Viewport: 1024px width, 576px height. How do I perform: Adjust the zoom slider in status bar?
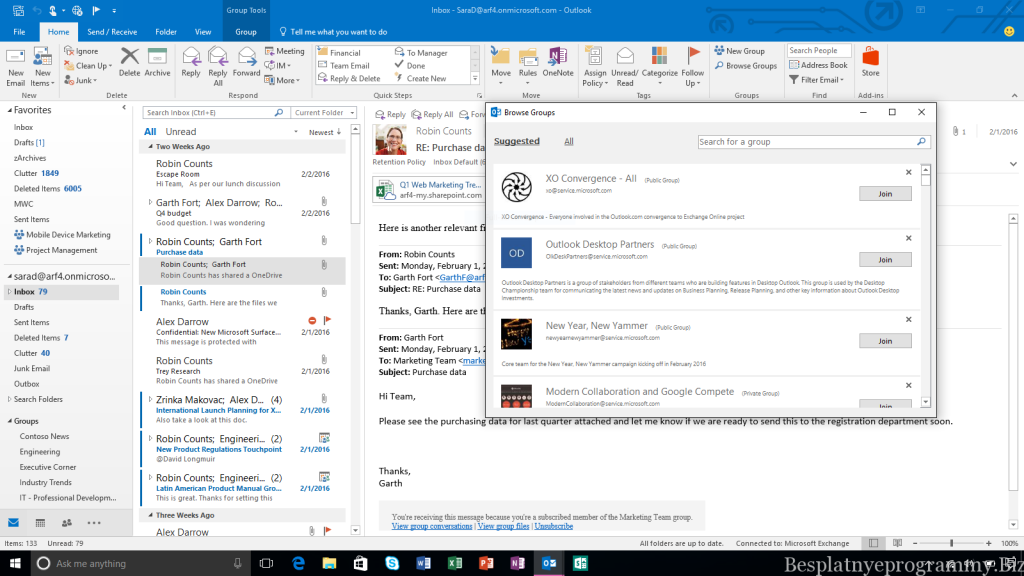pos(952,543)
